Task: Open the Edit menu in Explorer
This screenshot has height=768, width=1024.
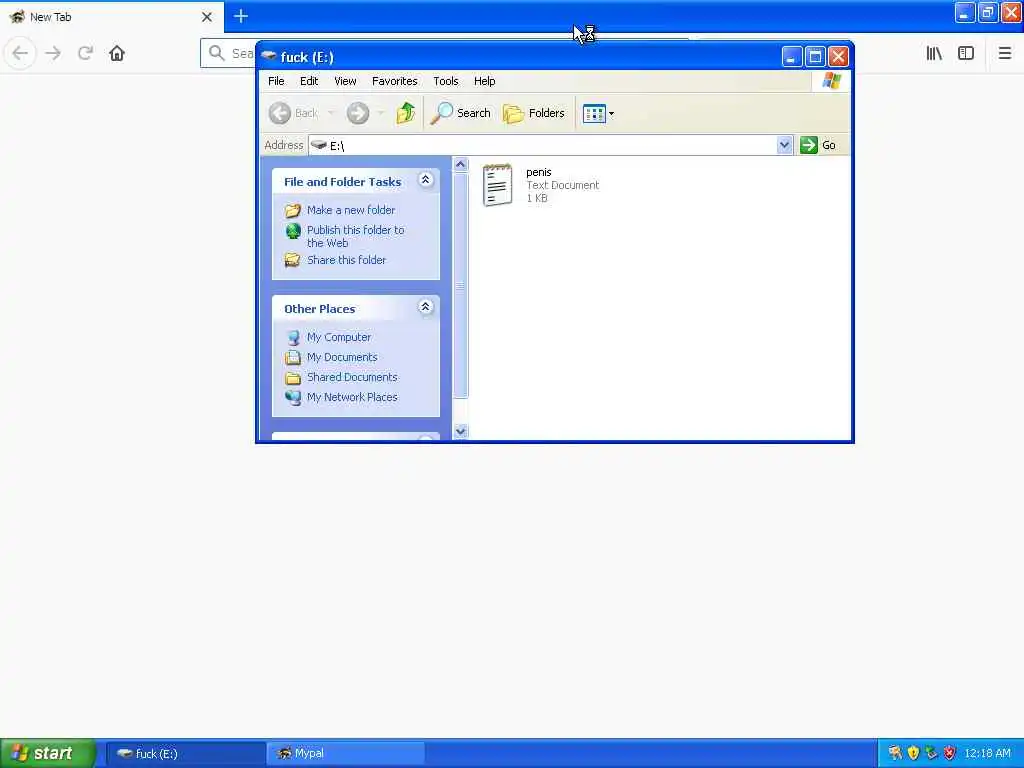Action: click(x=309, y=81)
